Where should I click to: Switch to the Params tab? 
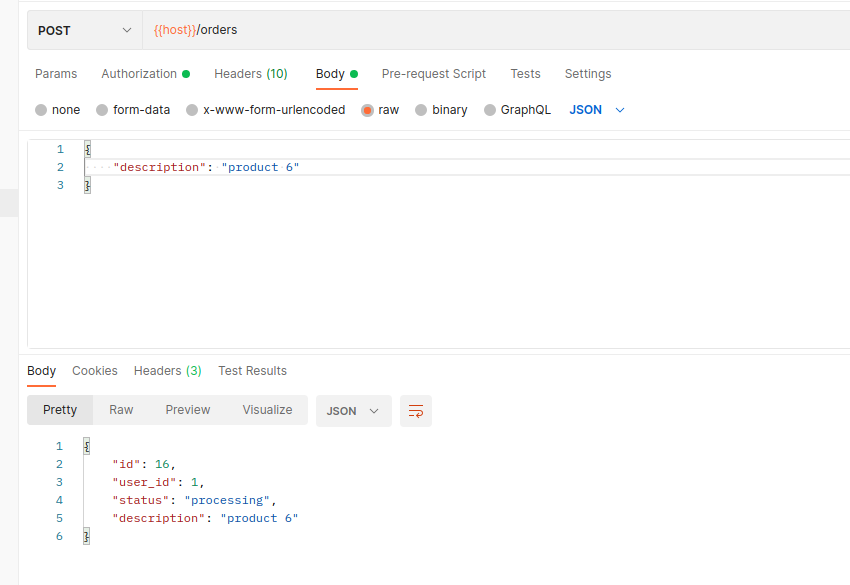[x=56, y=74]
